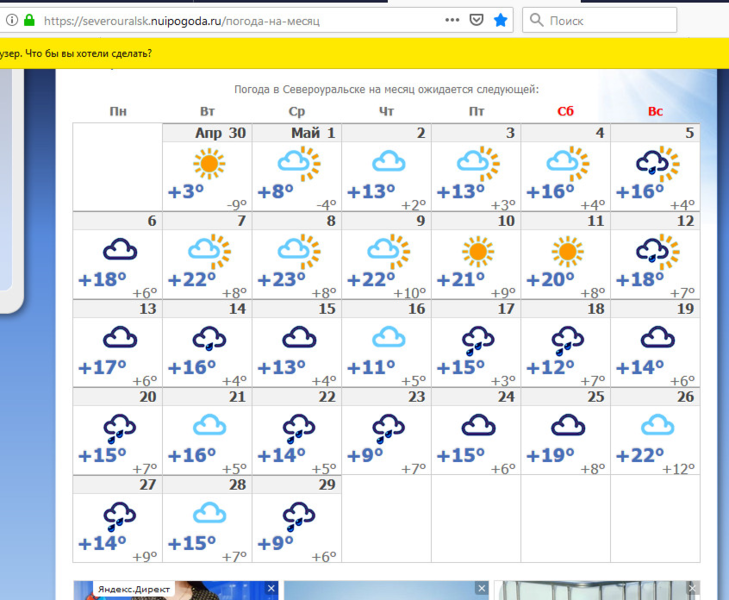Click the sun icon for April 30
729x600 pixels.
pos(209,164)
